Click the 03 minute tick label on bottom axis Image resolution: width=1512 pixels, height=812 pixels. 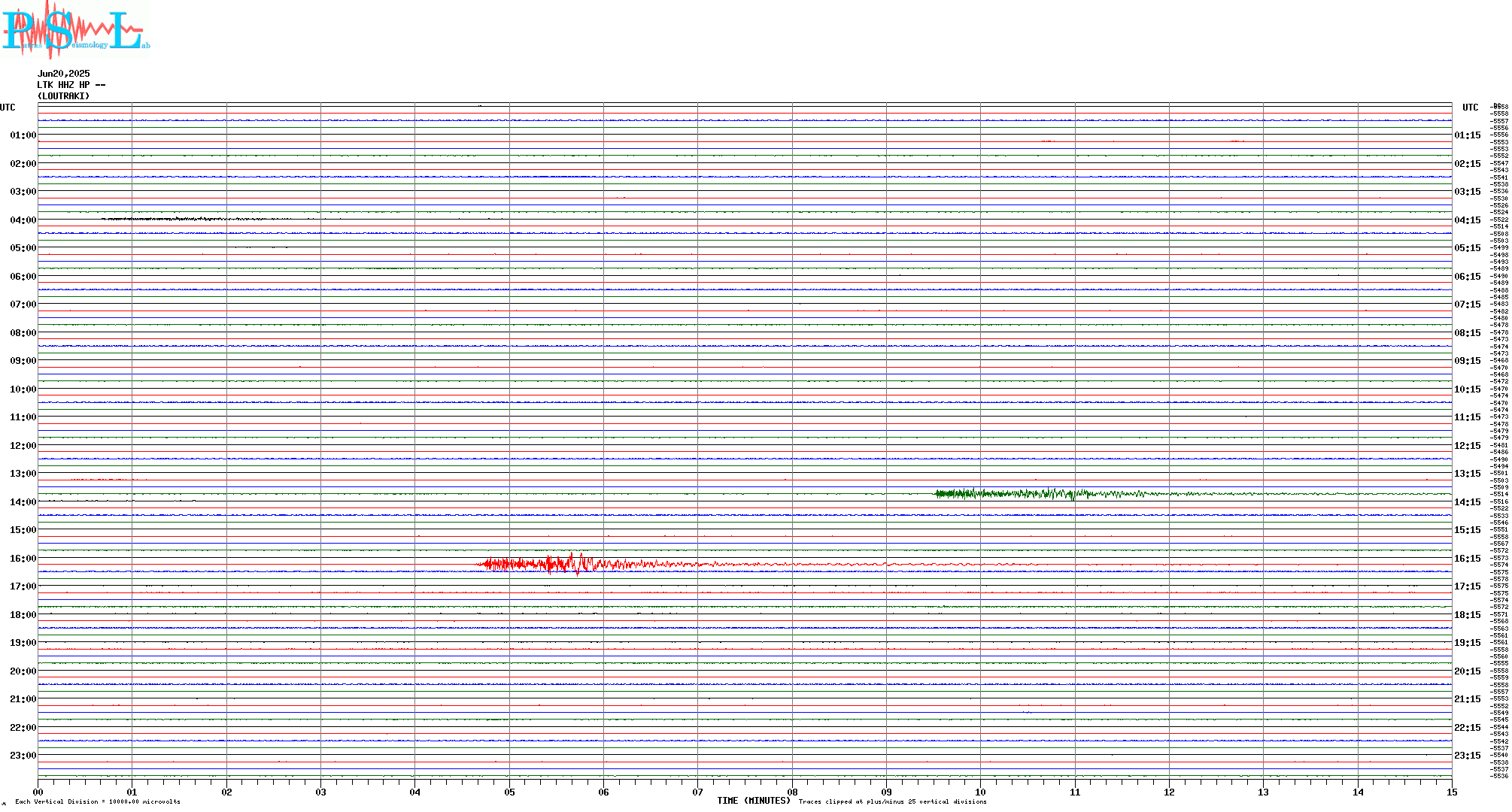320,792
